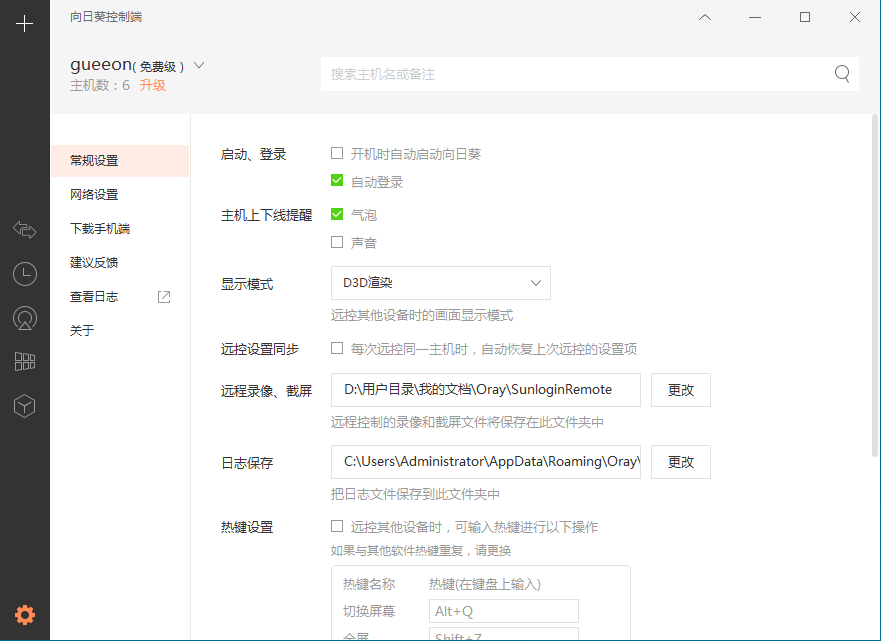Image resolution: width=881 pixels, height=641 pixels.
Task: Enable 远控设置同步 auto-restore checkbox
Action: [337, 348]
